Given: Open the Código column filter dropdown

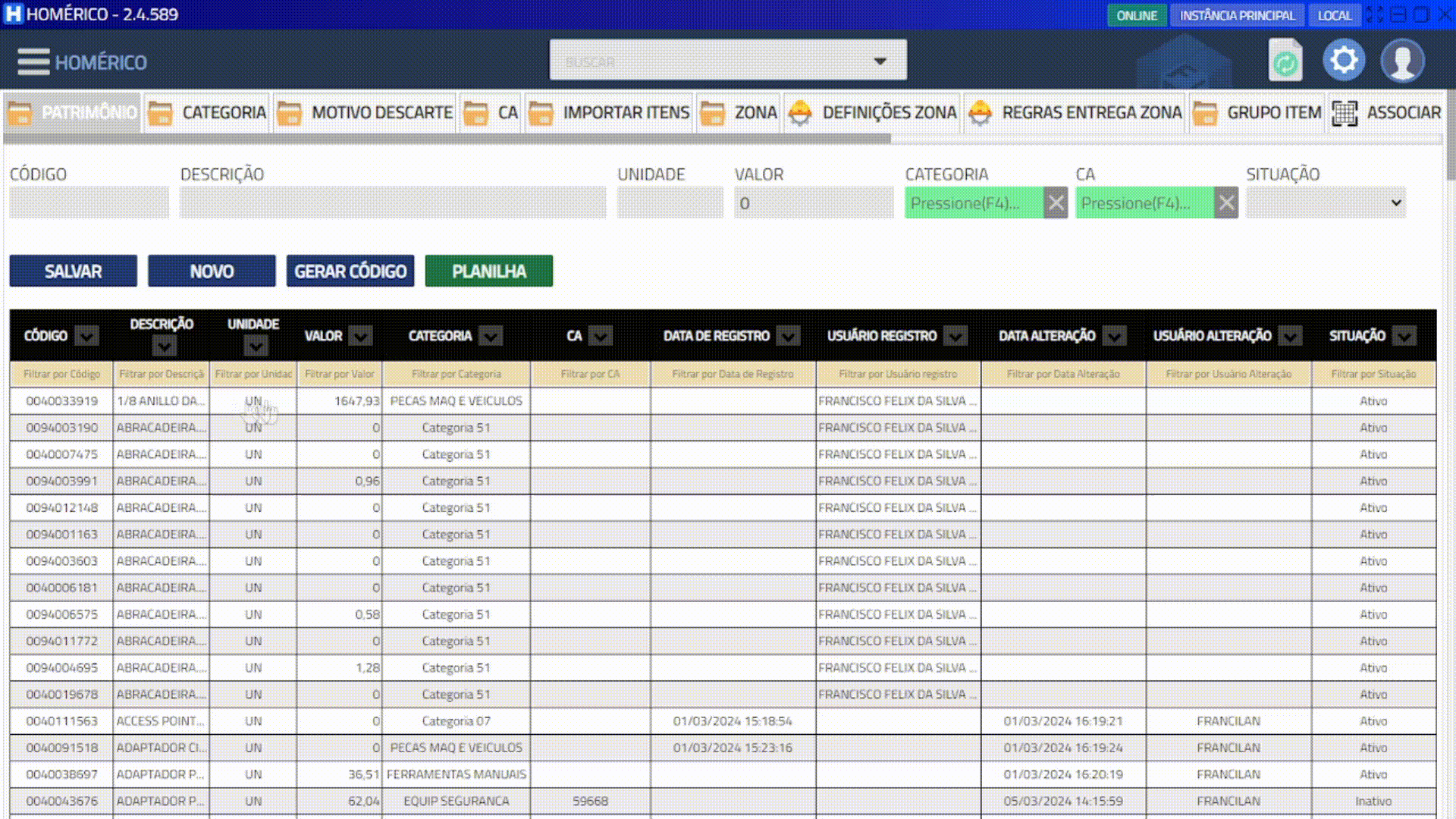Looking at the screenshot, I should [x=87, y=336].
